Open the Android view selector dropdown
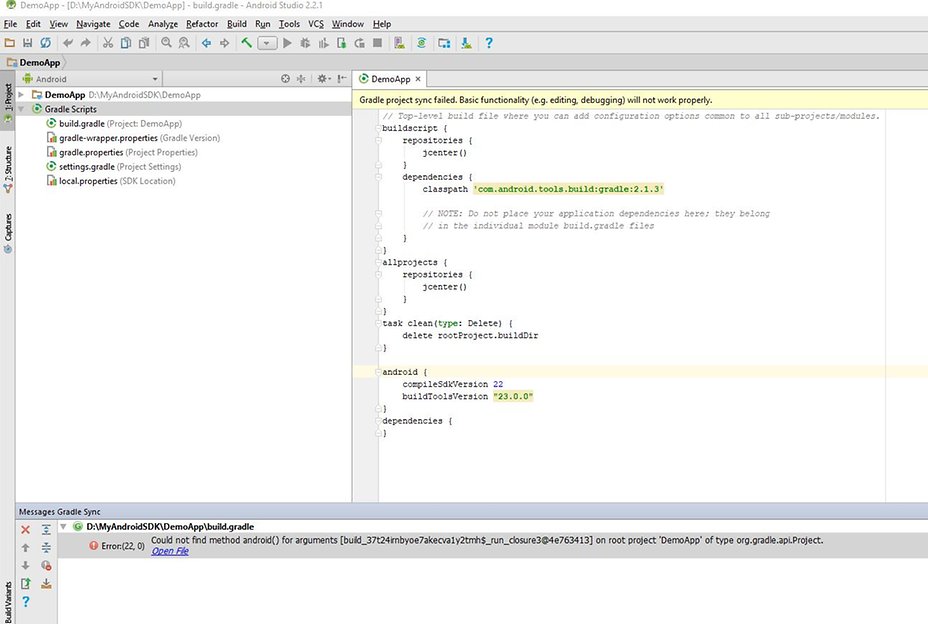Screen dimensions: 928x624 click(91, 79)
